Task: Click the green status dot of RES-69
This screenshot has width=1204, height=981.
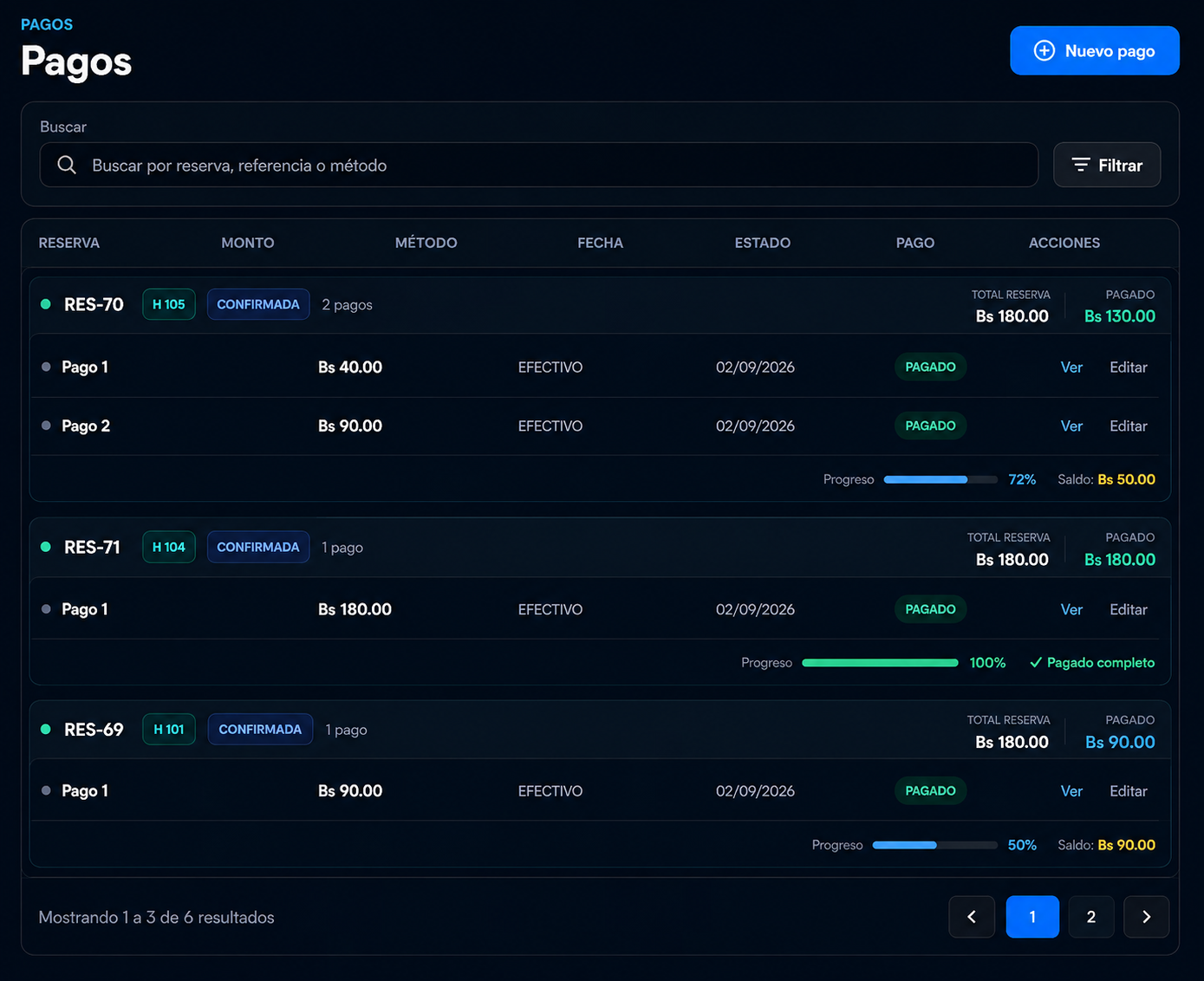Action: pos(46,730)
